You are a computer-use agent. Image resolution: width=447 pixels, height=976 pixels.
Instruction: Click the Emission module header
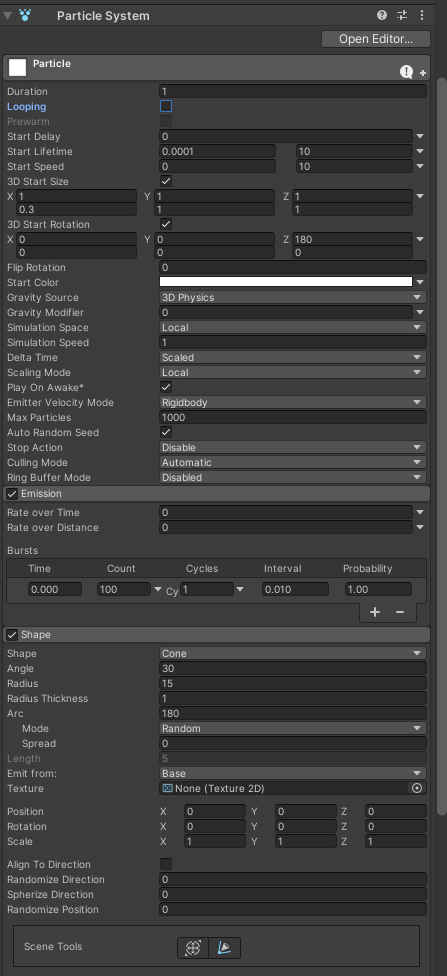[217, 494]
